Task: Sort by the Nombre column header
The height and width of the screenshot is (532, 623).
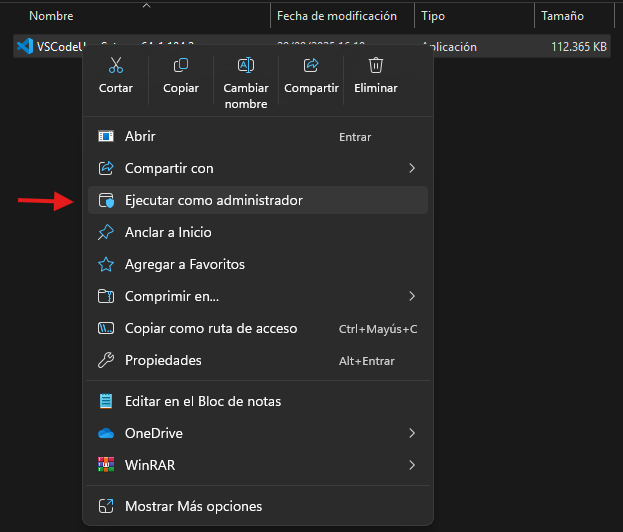Action: (x=51, y=16)
